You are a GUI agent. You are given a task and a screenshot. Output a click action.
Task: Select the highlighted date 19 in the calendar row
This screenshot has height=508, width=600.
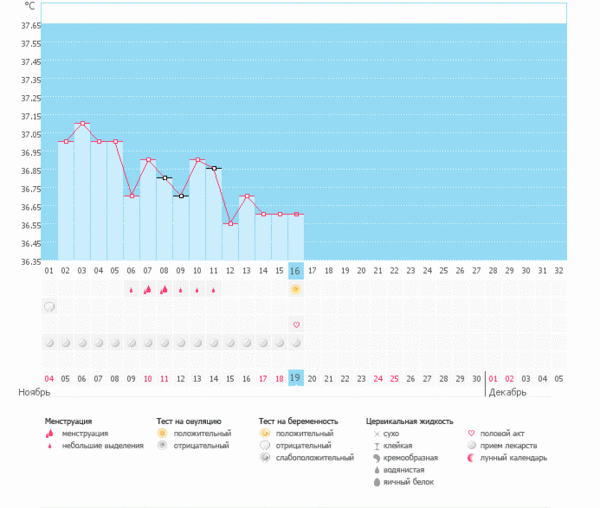[296, 378]
